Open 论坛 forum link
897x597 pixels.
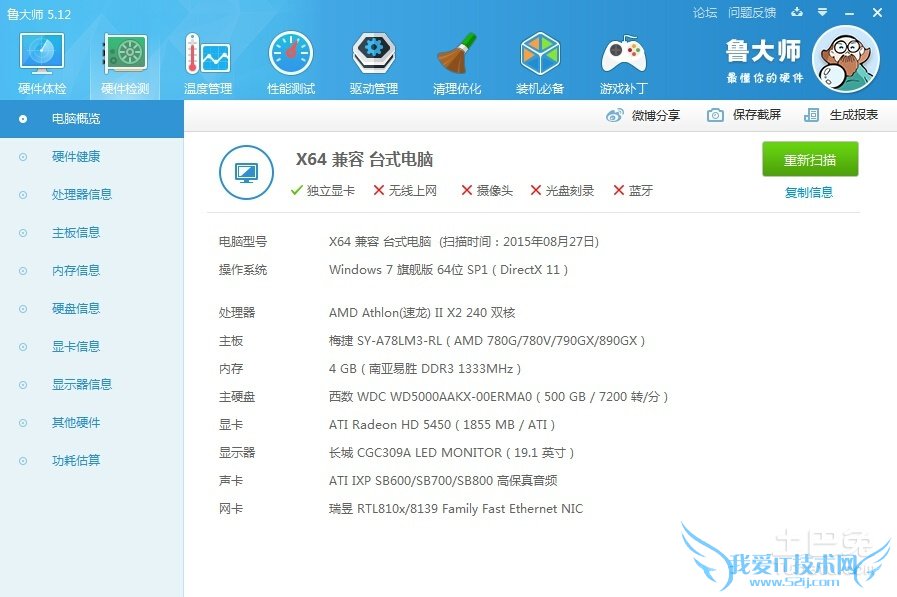(705, 13)
